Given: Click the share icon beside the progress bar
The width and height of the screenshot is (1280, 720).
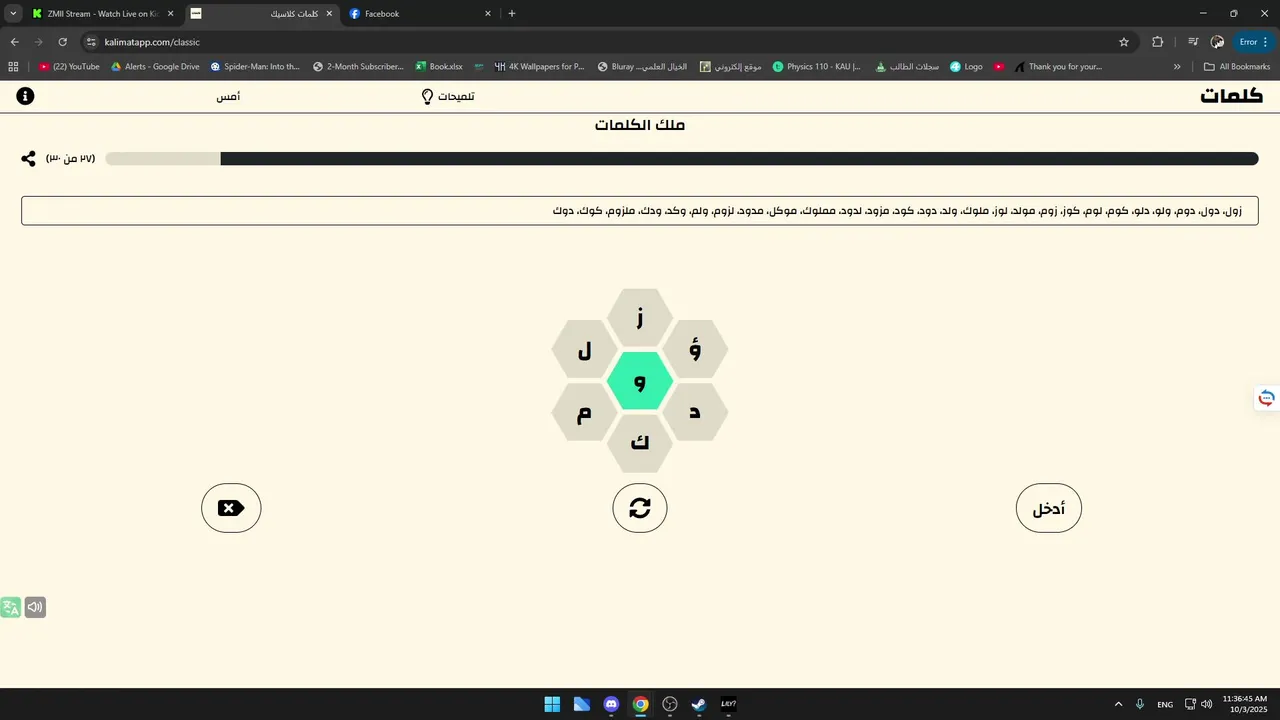Looking at the screenshot, I should (28, 159).
